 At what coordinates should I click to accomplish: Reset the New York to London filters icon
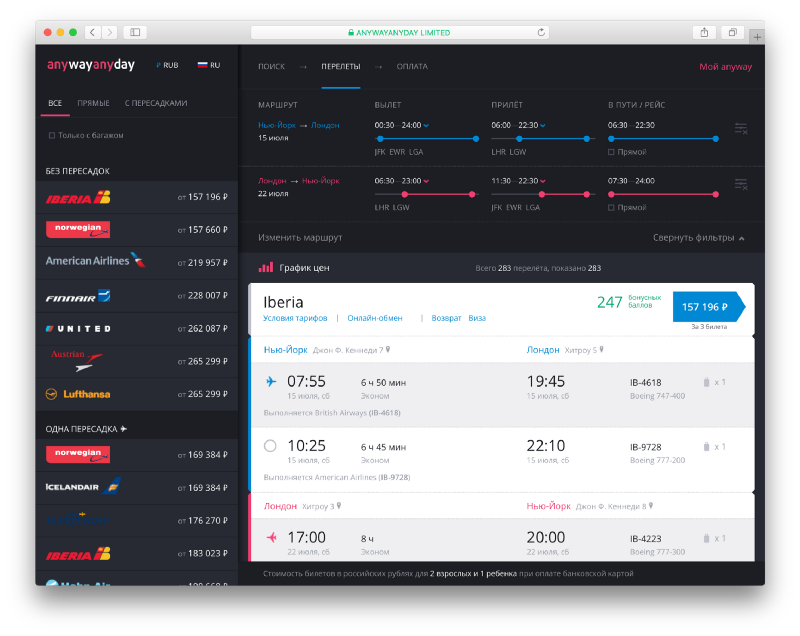pos(741,129)
